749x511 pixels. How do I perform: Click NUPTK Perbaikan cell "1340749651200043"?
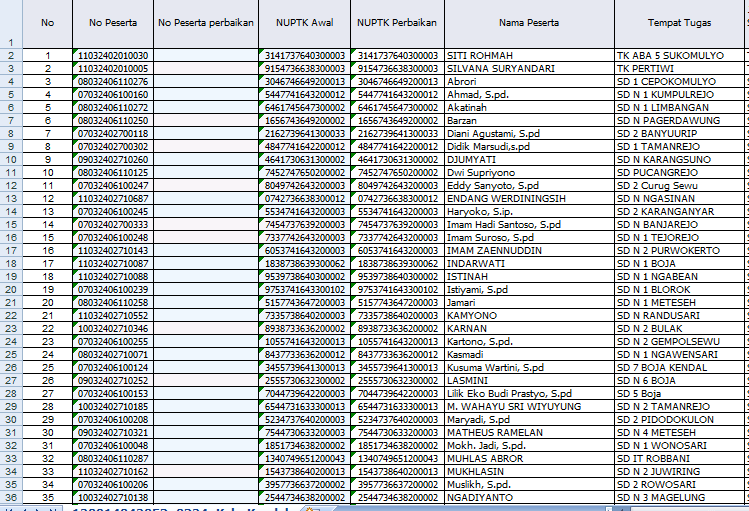coord(397,458)
